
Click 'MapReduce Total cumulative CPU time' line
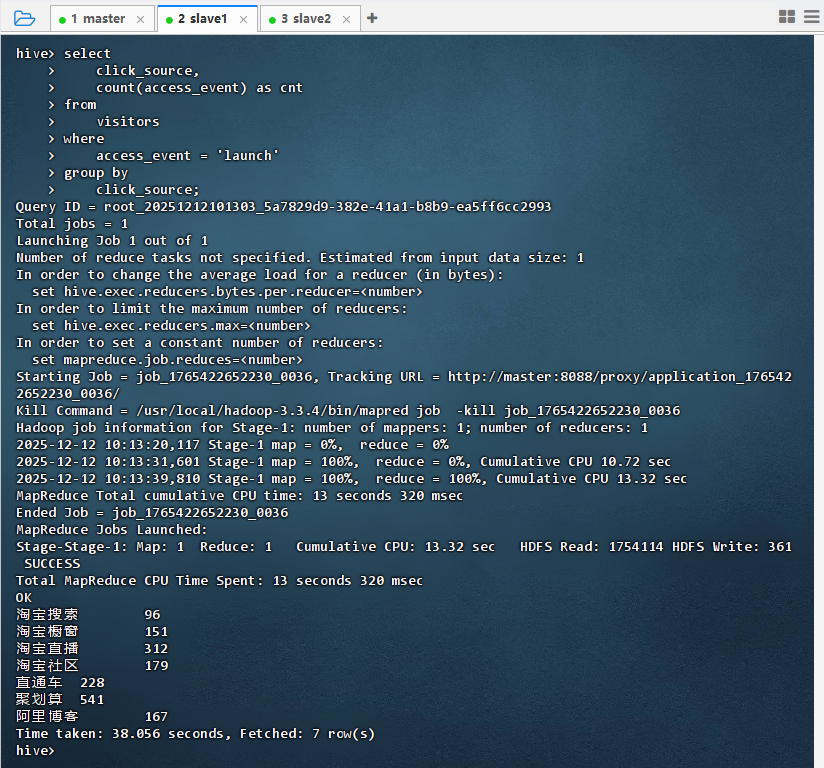click(x=240, y=496)
